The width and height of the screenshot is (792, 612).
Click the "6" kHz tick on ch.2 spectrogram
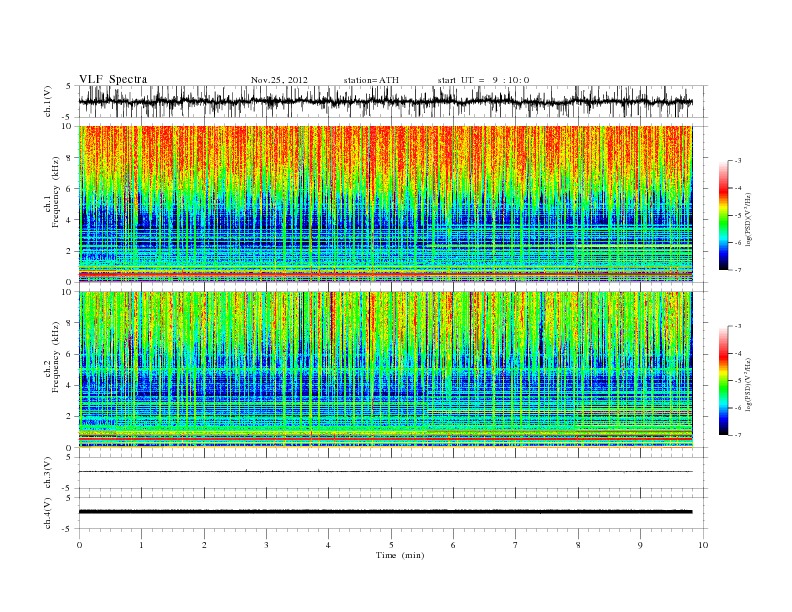click(69, 354)
